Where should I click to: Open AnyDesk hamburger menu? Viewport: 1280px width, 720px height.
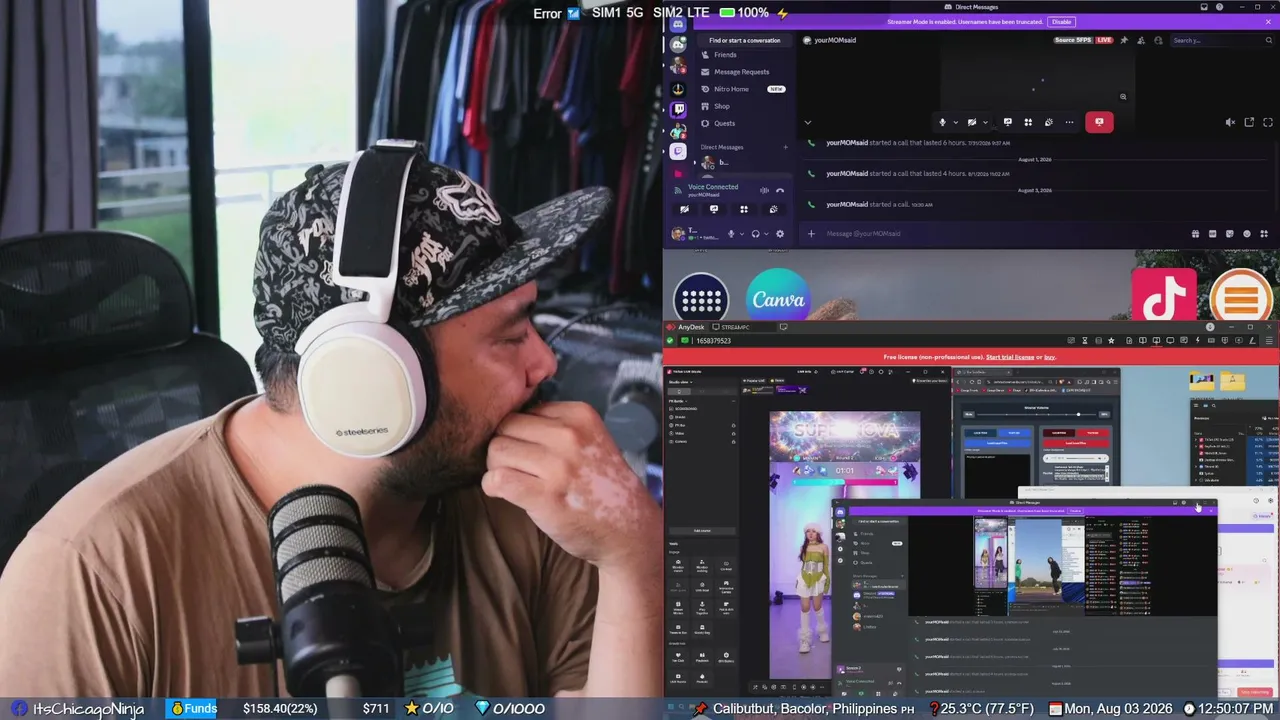(x=1269, y=341)
